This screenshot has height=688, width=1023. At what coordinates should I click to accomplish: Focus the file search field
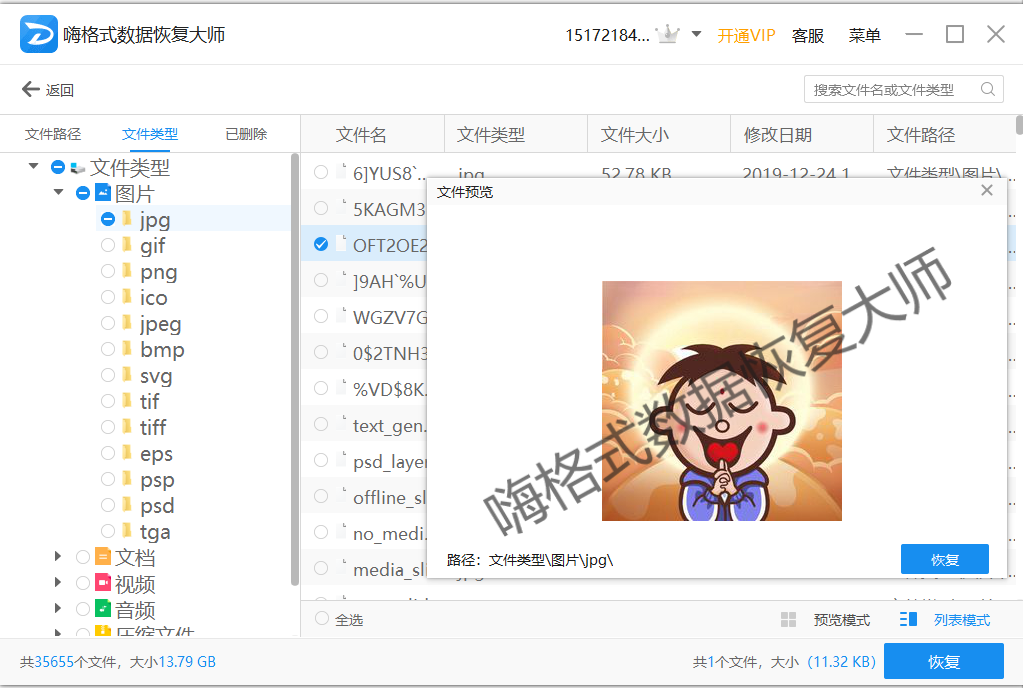coord(904,89)
